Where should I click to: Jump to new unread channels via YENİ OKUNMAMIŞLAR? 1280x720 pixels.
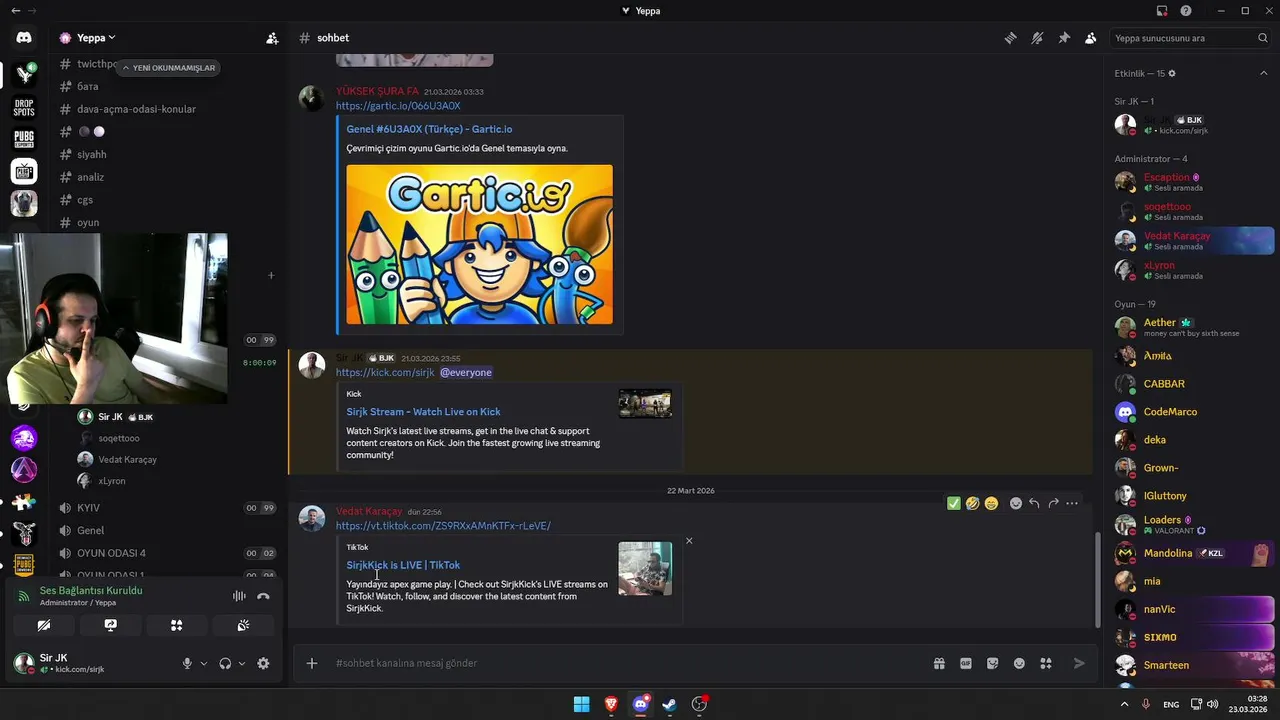pos(168,68)
